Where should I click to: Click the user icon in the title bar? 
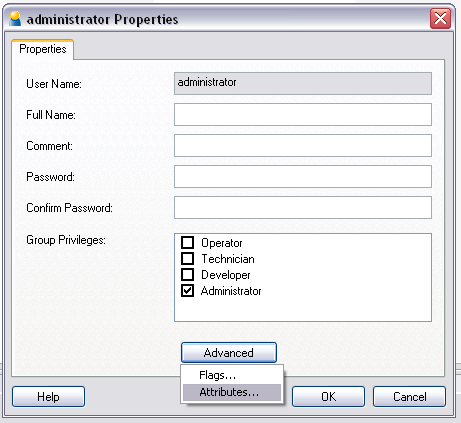[15, 18]
